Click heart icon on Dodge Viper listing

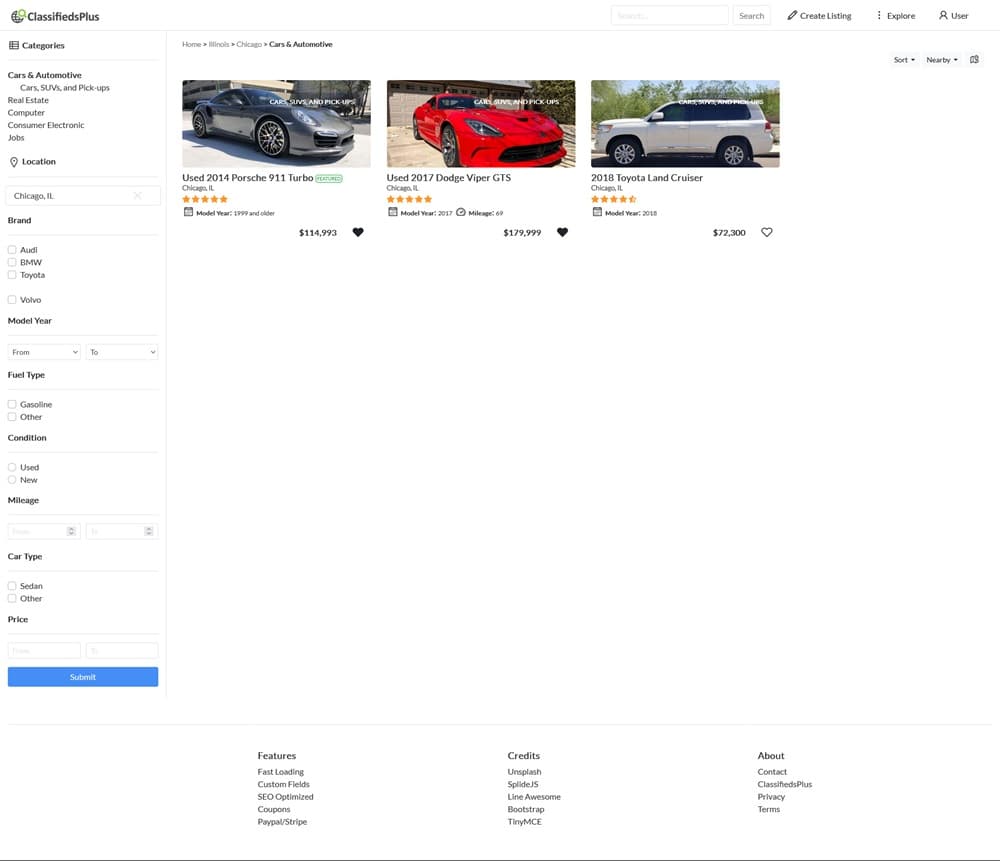pos(562,232)
